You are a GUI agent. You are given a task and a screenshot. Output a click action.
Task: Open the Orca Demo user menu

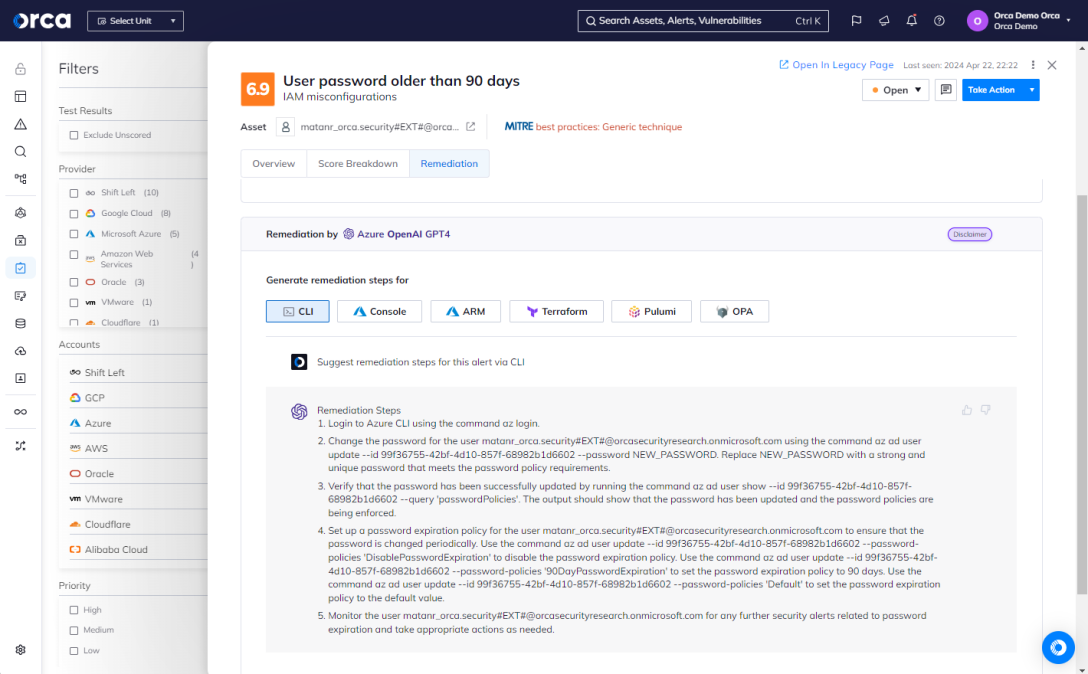(x=1019, y=21)
